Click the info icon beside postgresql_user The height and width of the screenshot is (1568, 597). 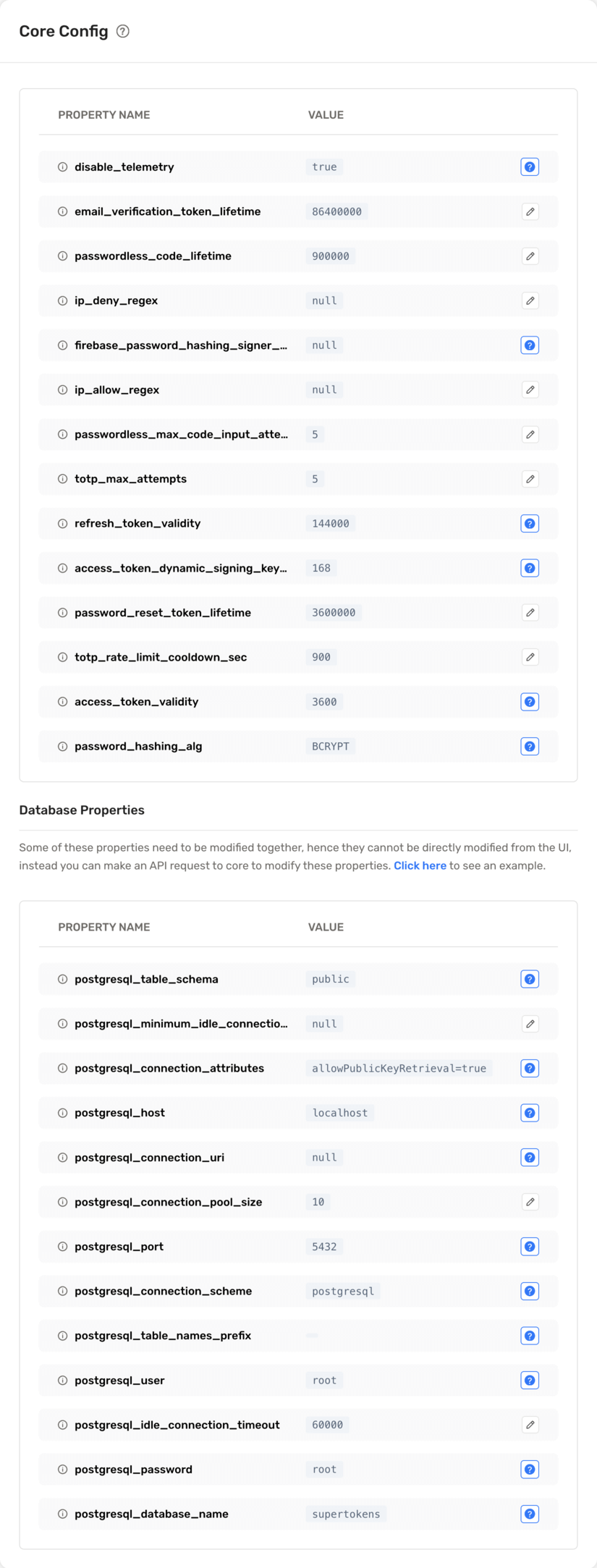(62, 1380)
